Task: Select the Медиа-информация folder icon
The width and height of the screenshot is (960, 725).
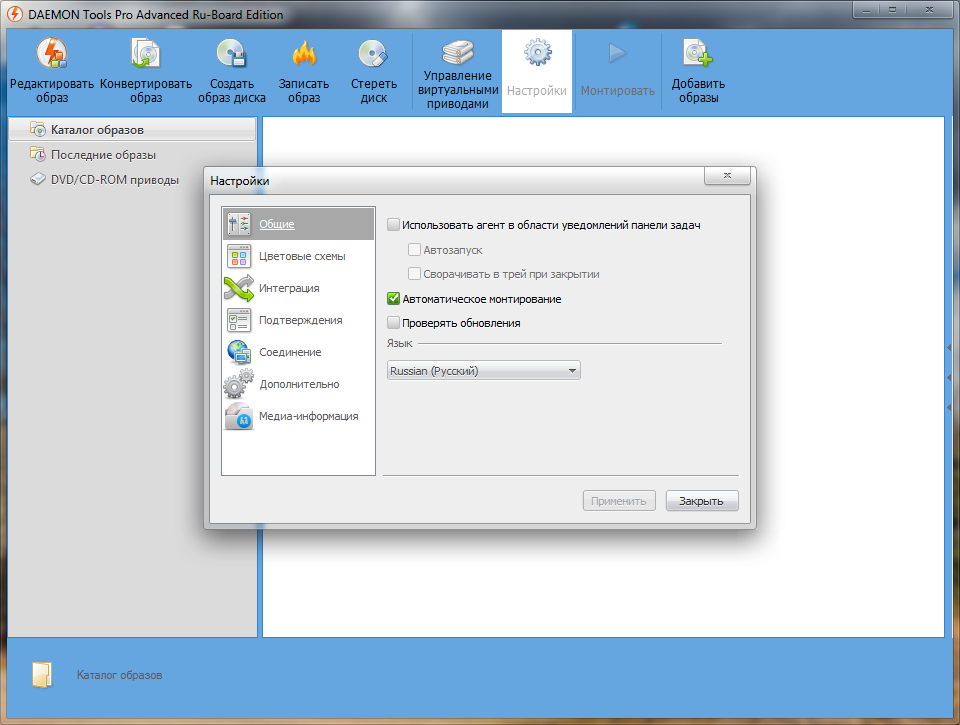Action: click(x=239, y=416)
